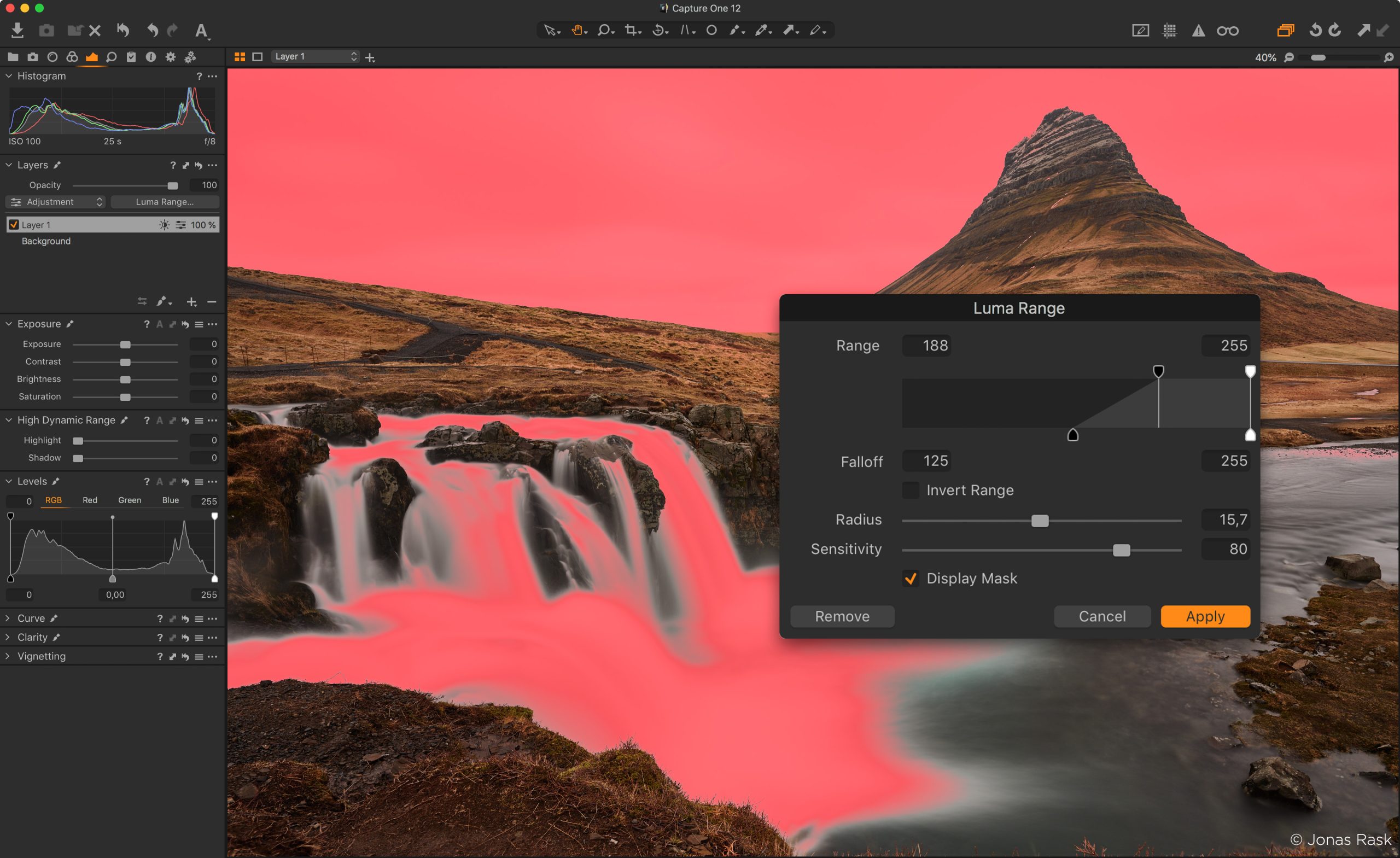Open the Library tool tab folder icon
Image resolution: width=1400 pixels, height=858 pixels.
click(13, 57)
